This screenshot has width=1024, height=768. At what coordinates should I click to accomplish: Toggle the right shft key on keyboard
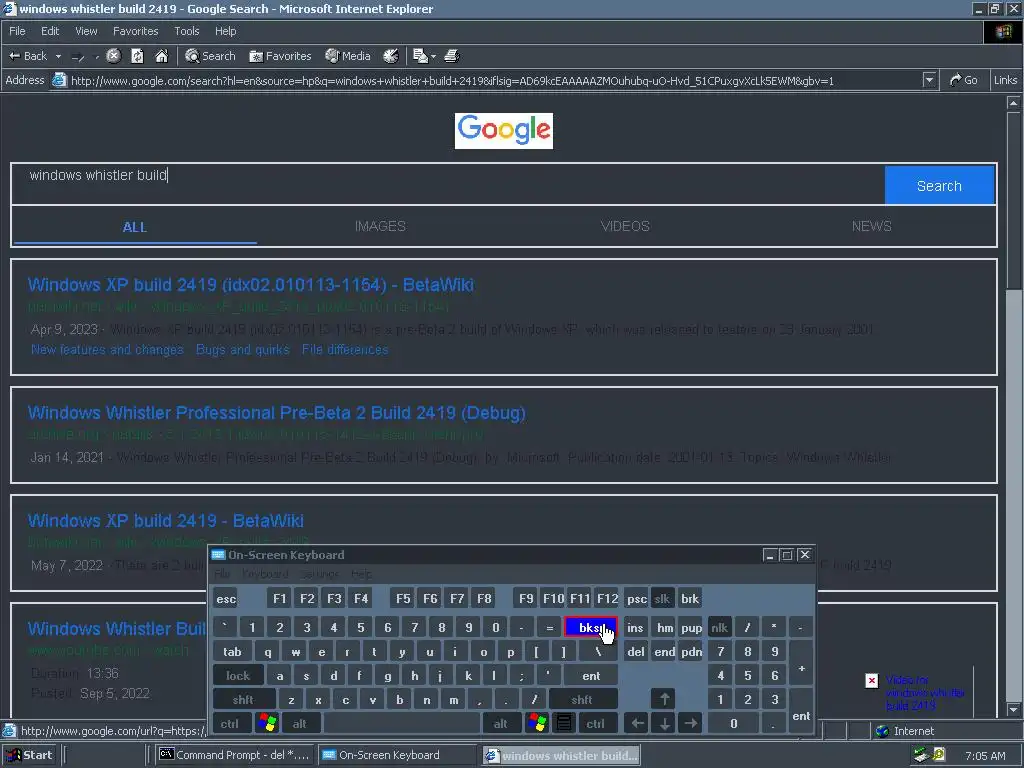tap(582, 699)
